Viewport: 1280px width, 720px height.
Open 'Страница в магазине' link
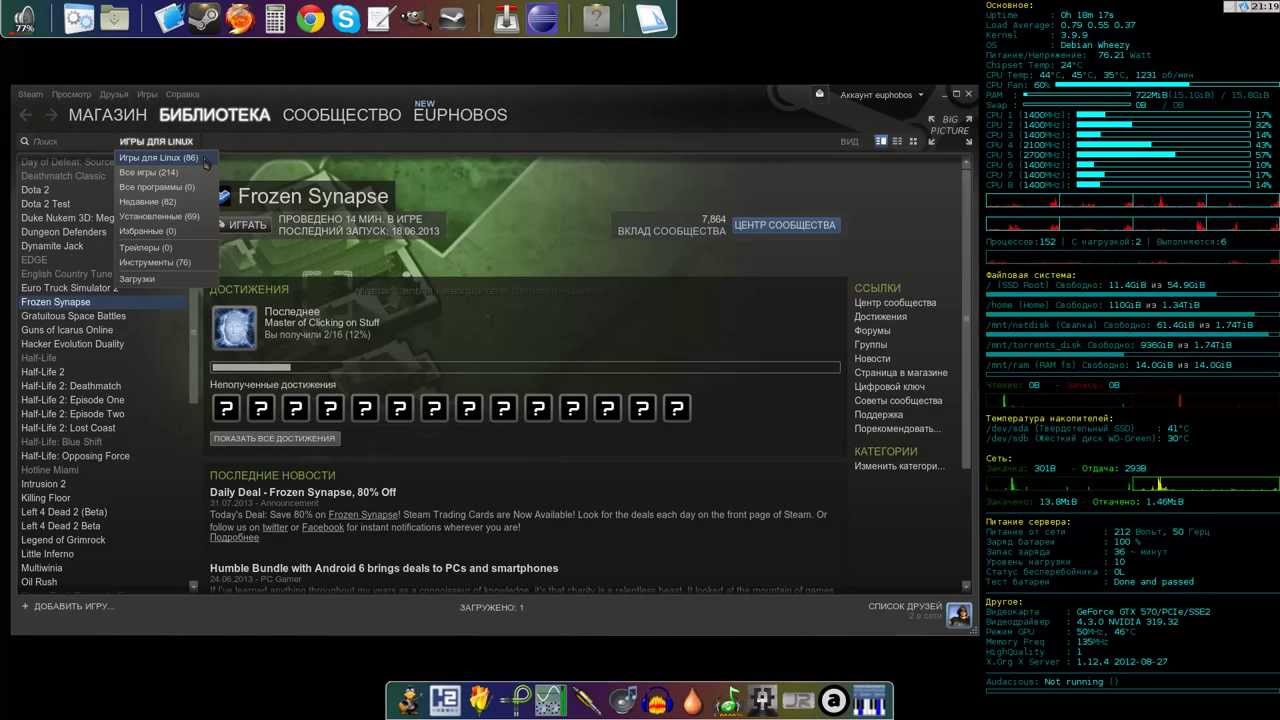(901, 373)
